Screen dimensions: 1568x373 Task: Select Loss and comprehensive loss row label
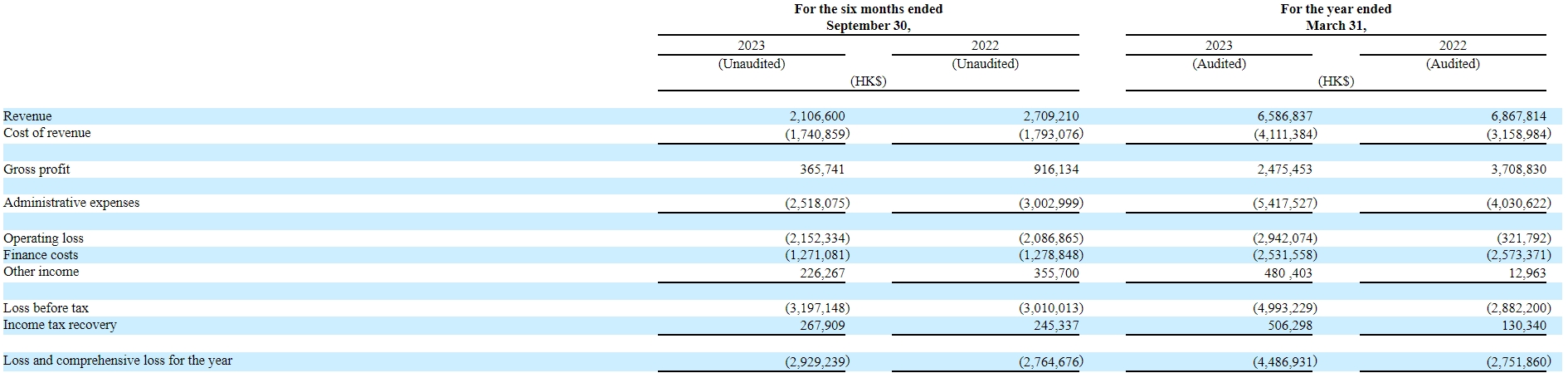click(x=118, y=361)
